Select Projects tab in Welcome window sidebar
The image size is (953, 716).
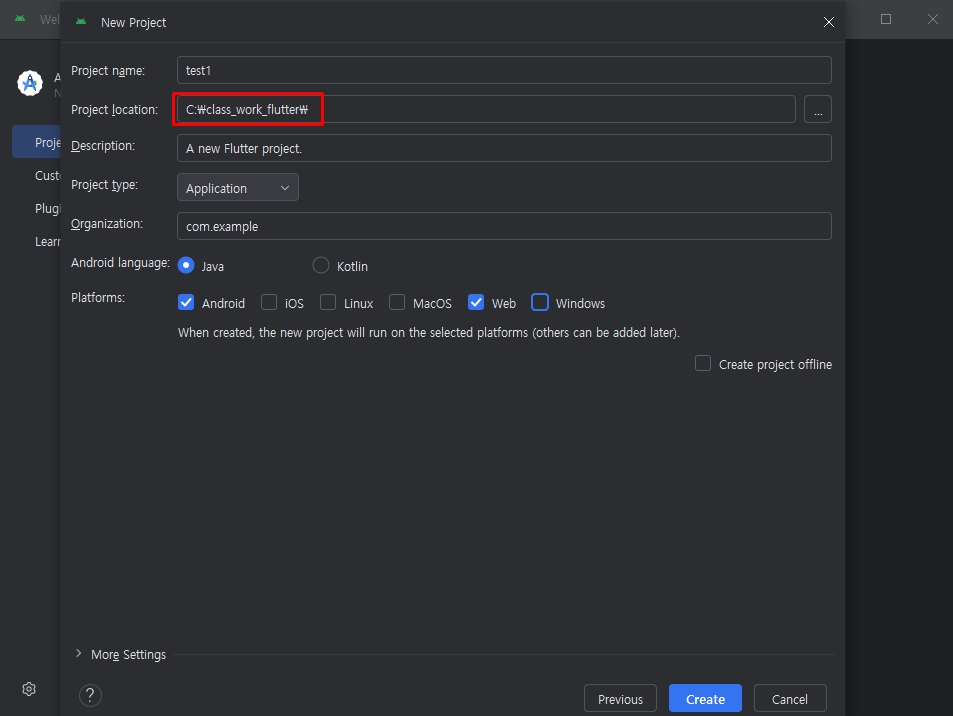coord(36,142)
